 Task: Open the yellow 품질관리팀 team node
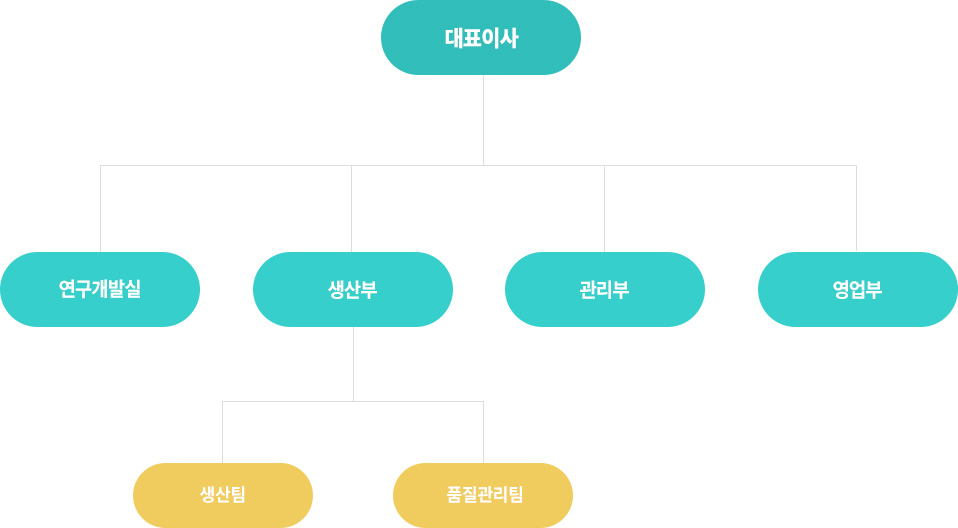click(x=483, y=494)
